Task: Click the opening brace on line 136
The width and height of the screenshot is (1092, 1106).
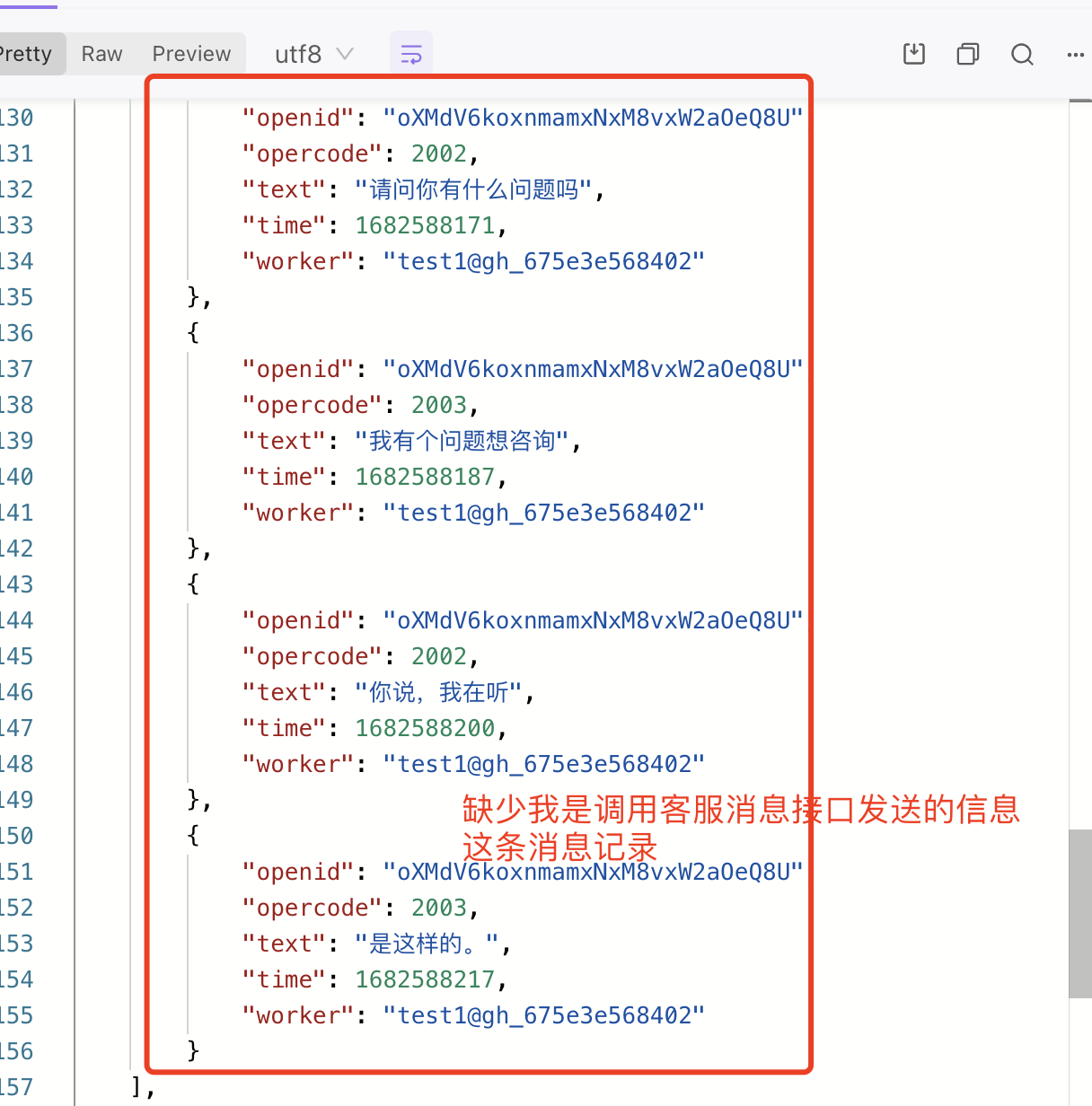Action: 193,333
